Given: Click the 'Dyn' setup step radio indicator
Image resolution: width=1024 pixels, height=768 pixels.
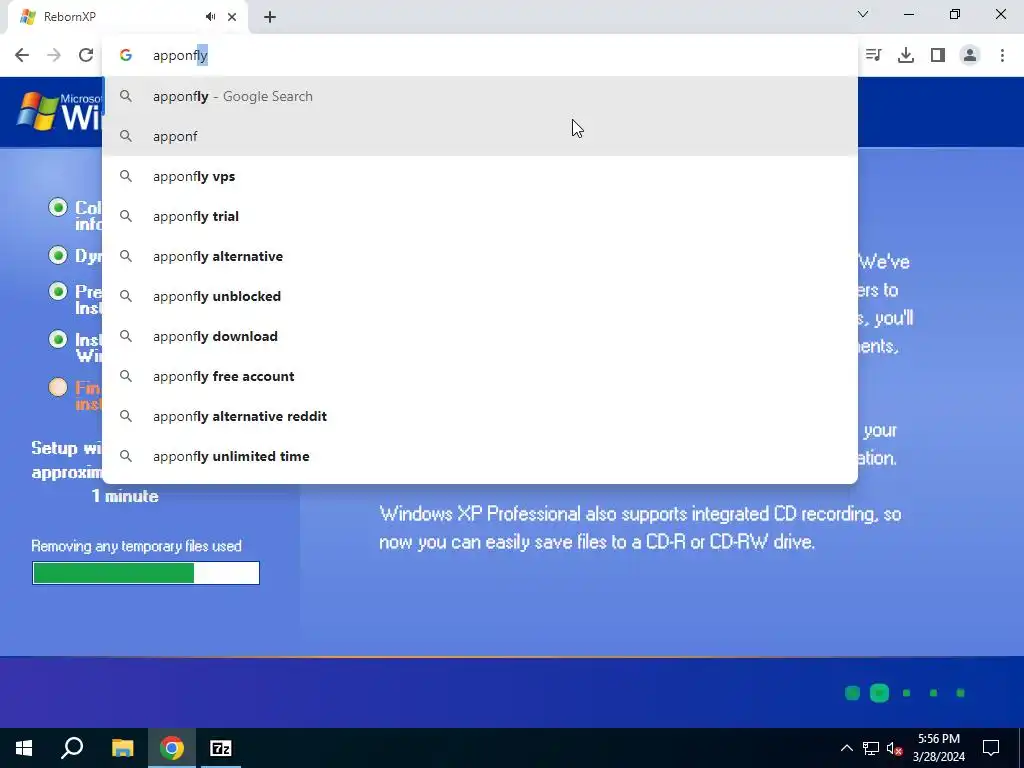Looking at the screenshot, I should 58,255.
